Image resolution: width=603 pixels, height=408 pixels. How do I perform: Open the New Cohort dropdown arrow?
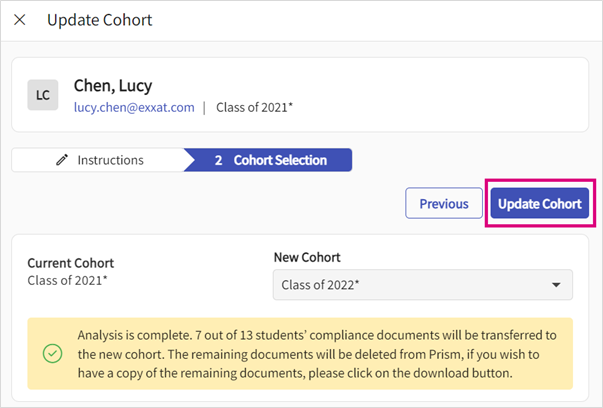click(556, 285)
